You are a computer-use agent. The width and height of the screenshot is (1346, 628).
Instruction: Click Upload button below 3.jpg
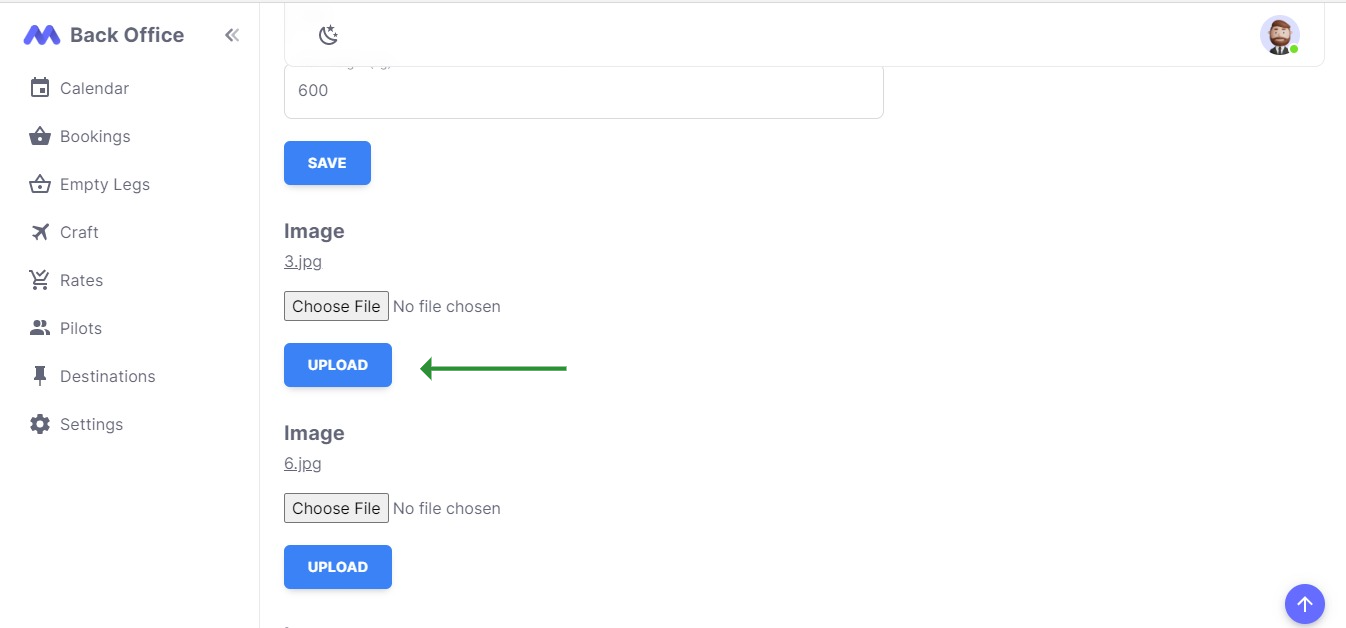click(338, 365)
